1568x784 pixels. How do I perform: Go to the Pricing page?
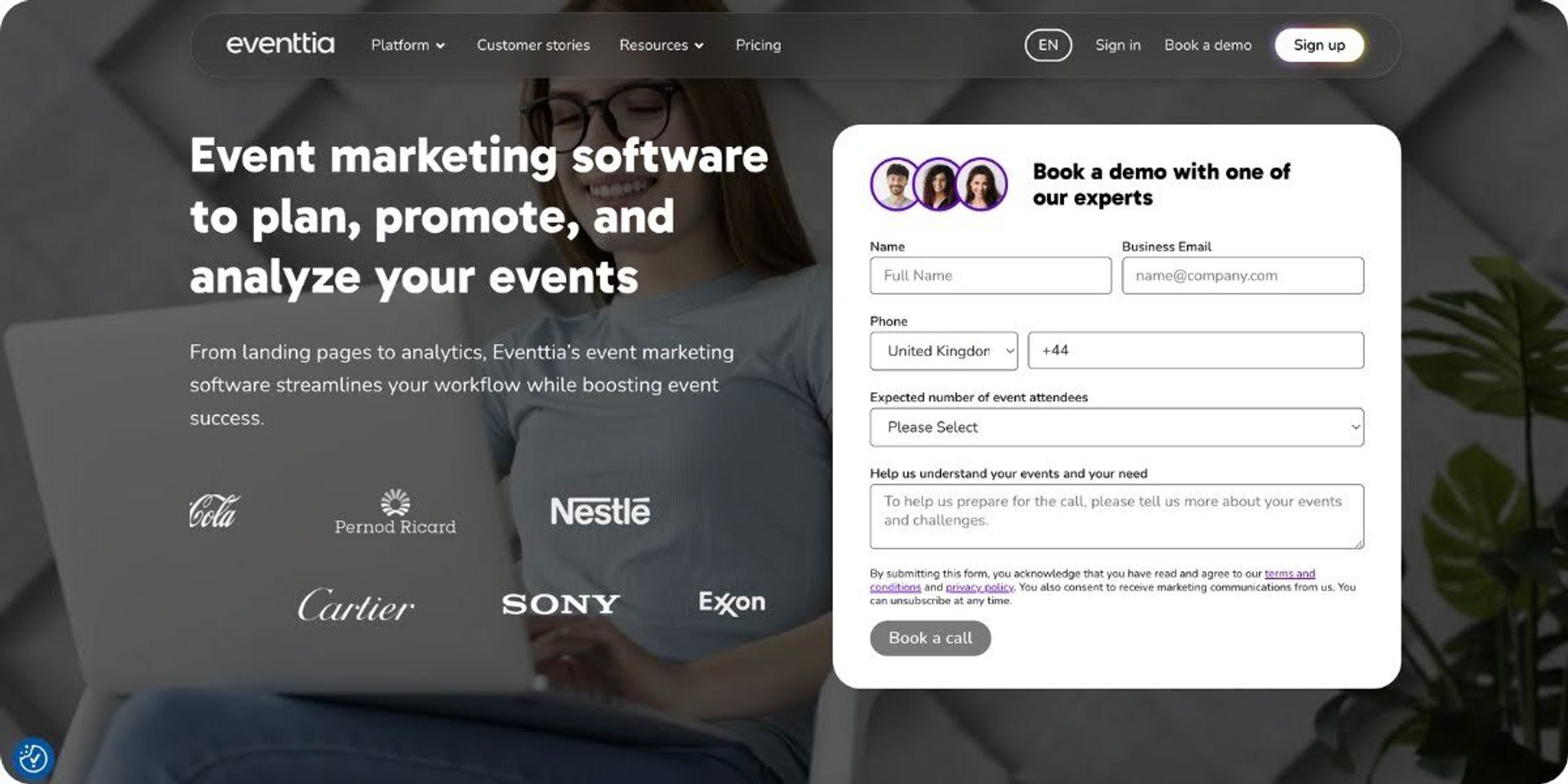[x=758, y=45]
